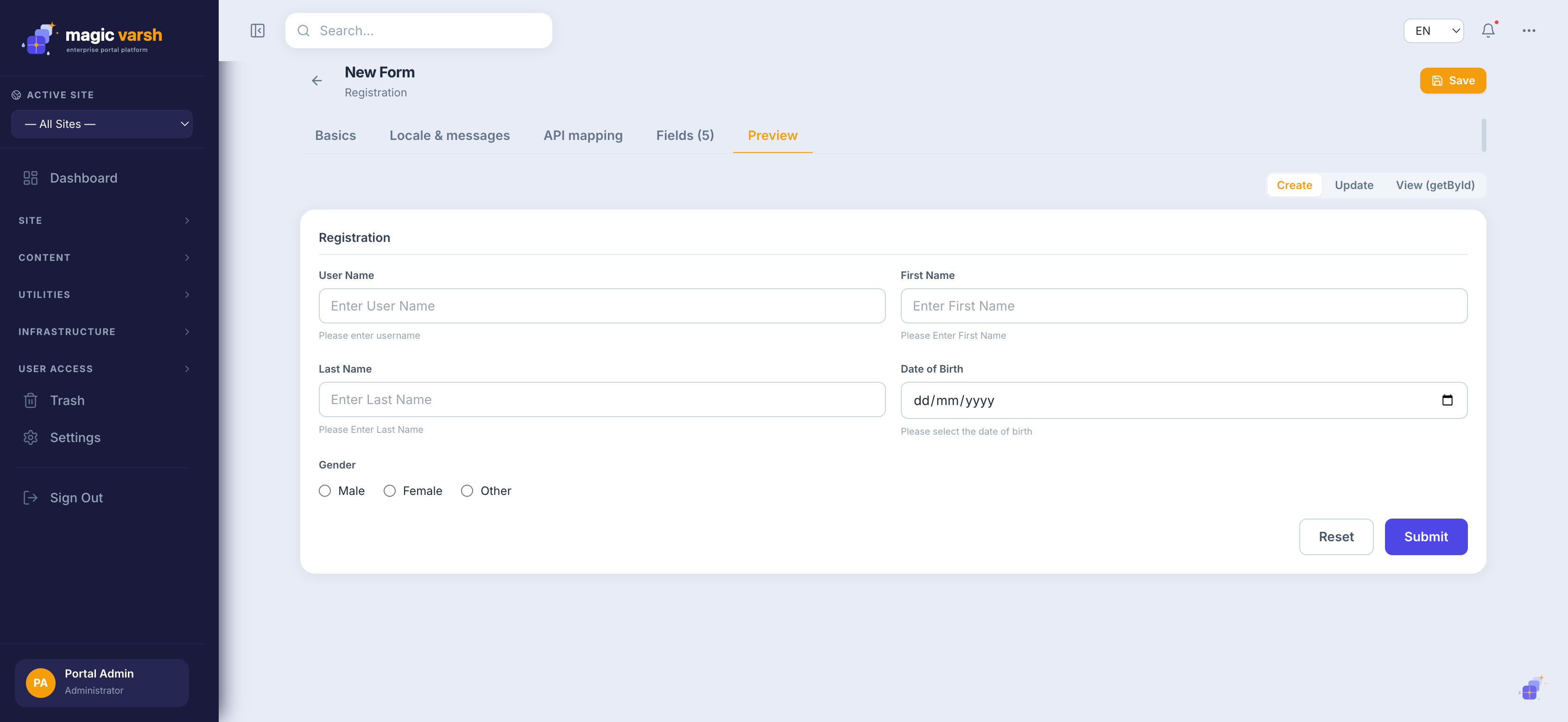Open the notifications bell
1568x722 pixels.
(1488, 31)
